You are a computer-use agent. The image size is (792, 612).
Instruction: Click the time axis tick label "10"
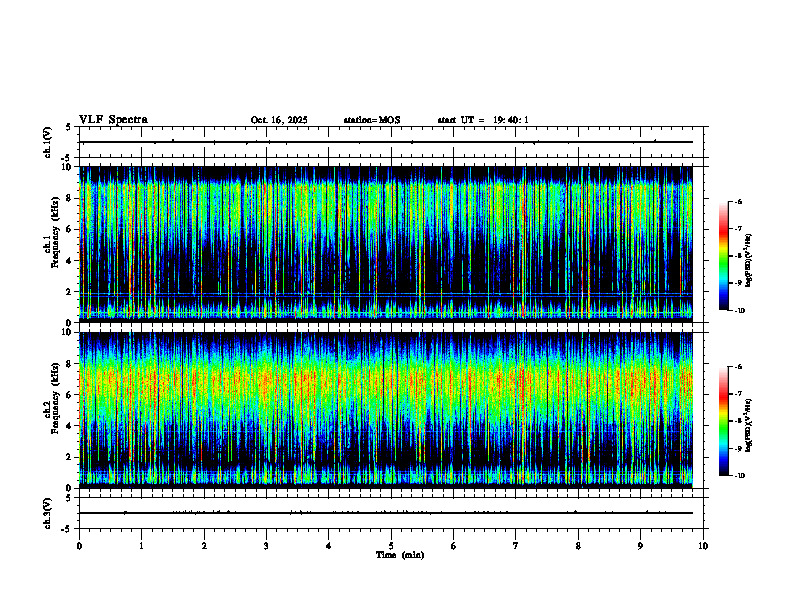click(x=703, y=546)
